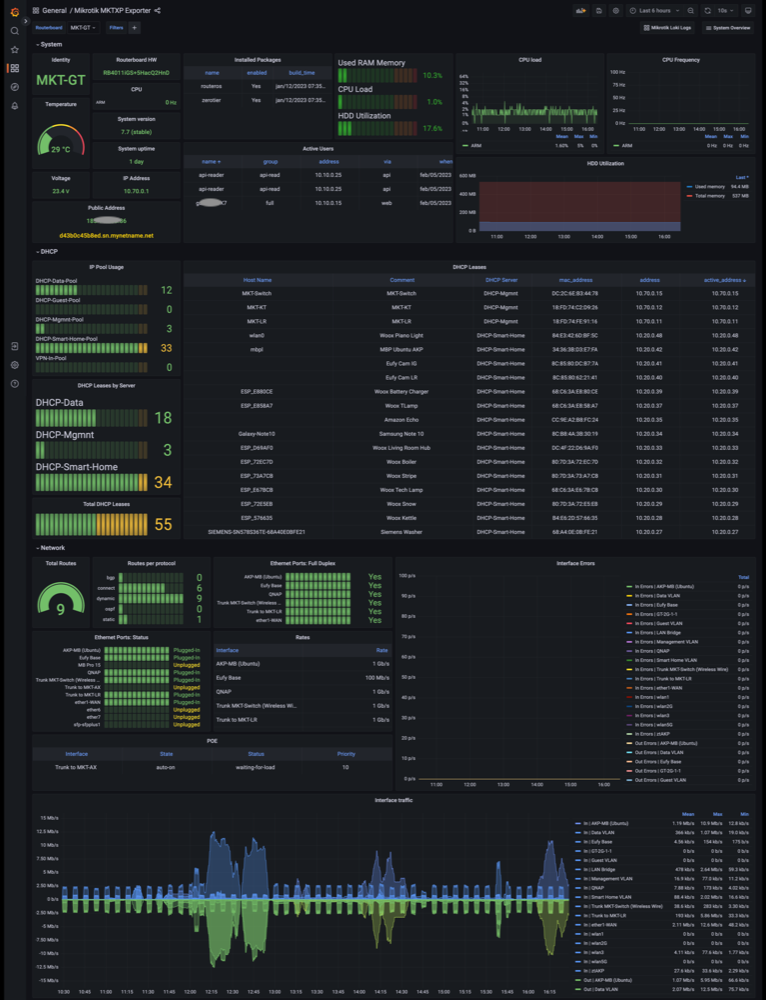
Task: Click the d43b0c45b8ed.sn.mynetname.net address
Action: [x=107, y=236]
